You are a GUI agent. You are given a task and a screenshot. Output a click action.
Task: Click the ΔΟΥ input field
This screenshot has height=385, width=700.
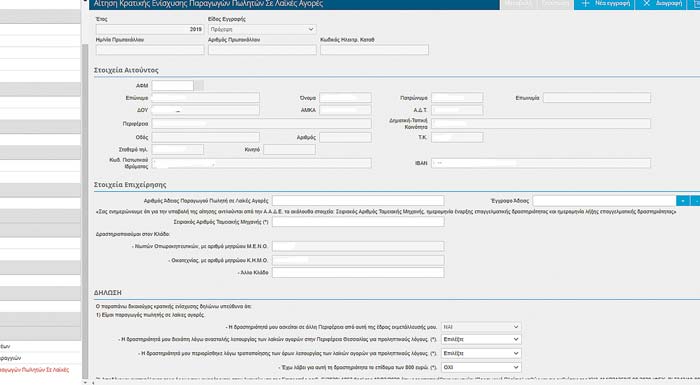pos(205,110)
